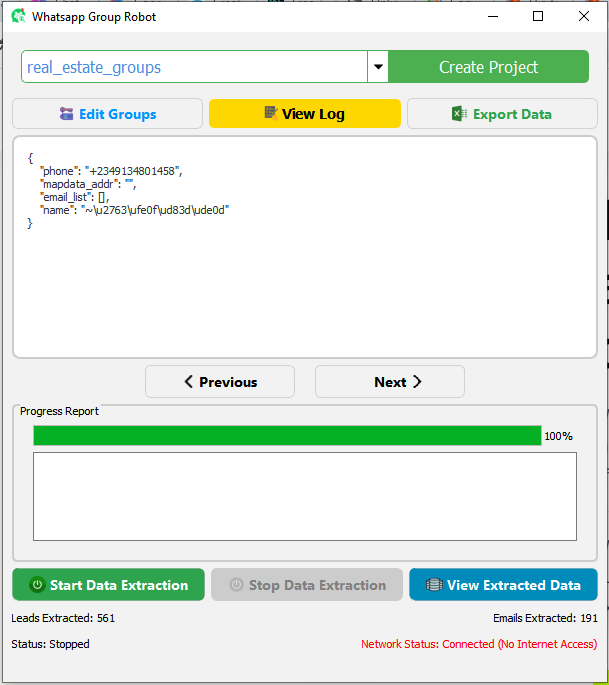Click the power icon on Start Data Extraction
The height and width of the screenshot is (685, 609).
pos(38,585)
